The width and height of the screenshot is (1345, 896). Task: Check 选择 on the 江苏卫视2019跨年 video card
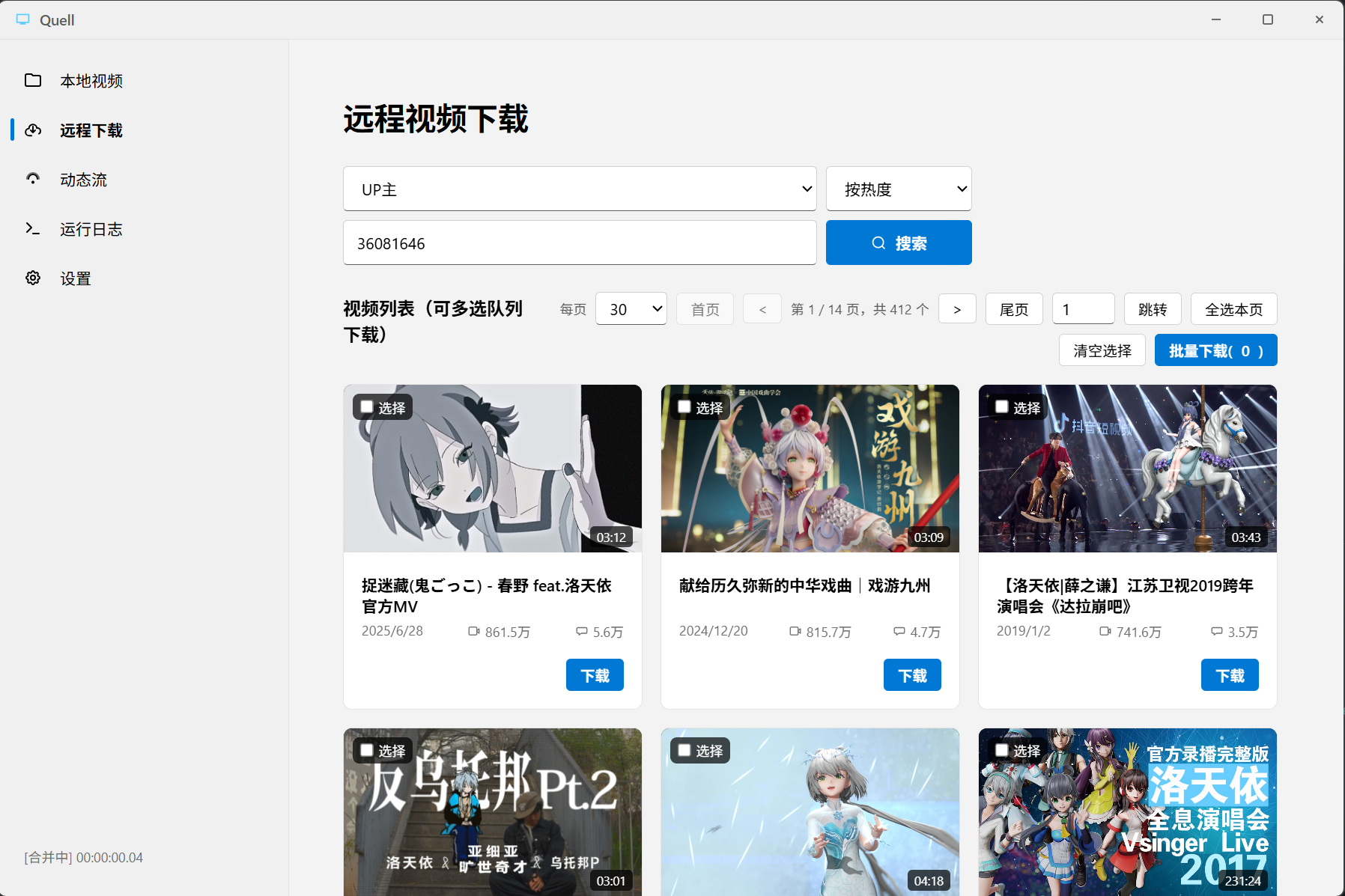[1001, 406]
